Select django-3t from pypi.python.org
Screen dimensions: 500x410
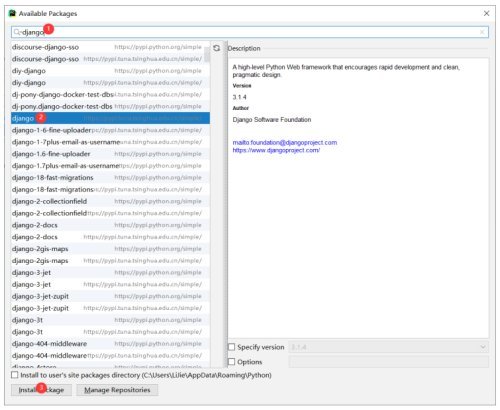pos(110,320)
